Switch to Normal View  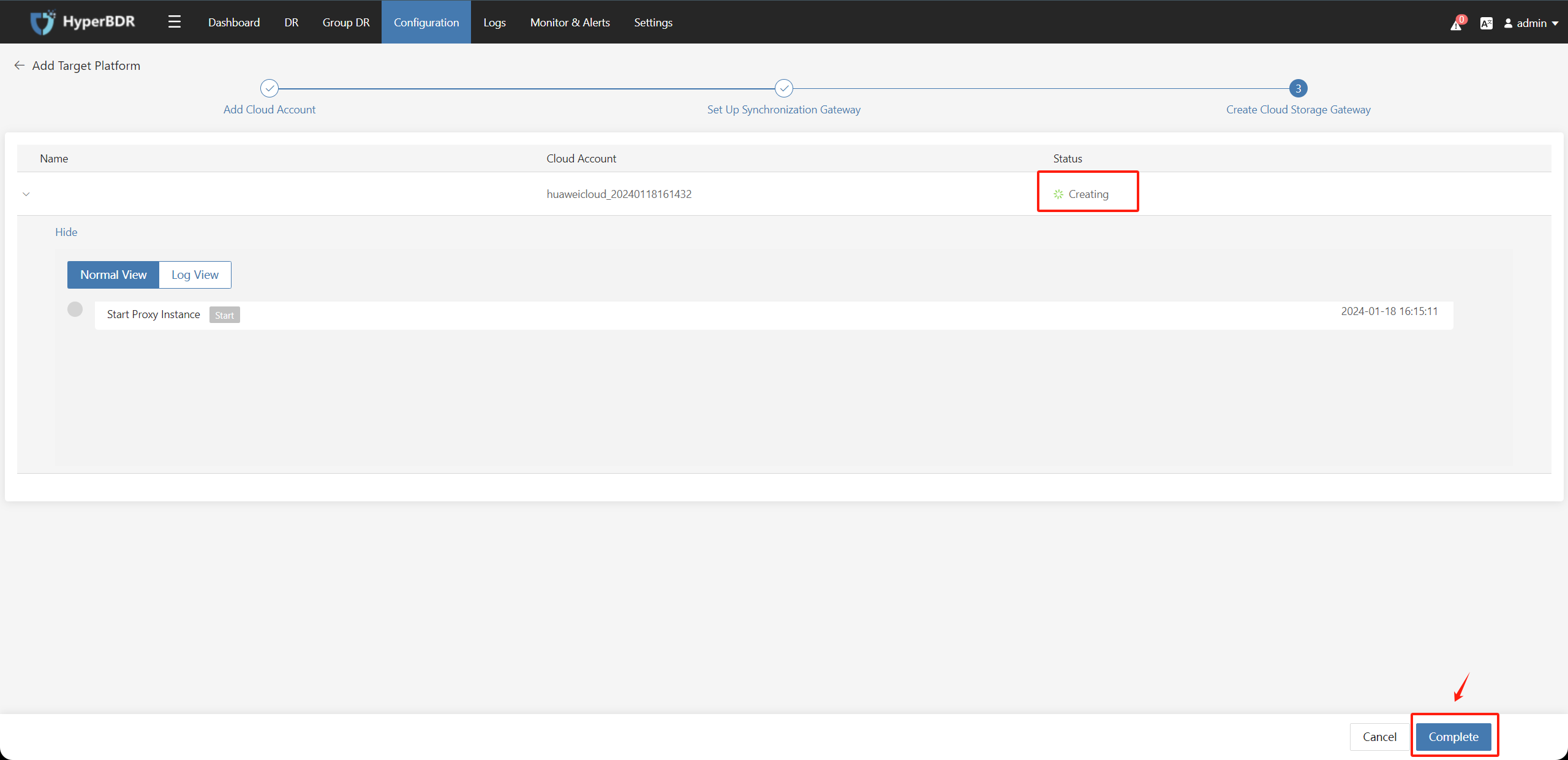click(113, 275)
